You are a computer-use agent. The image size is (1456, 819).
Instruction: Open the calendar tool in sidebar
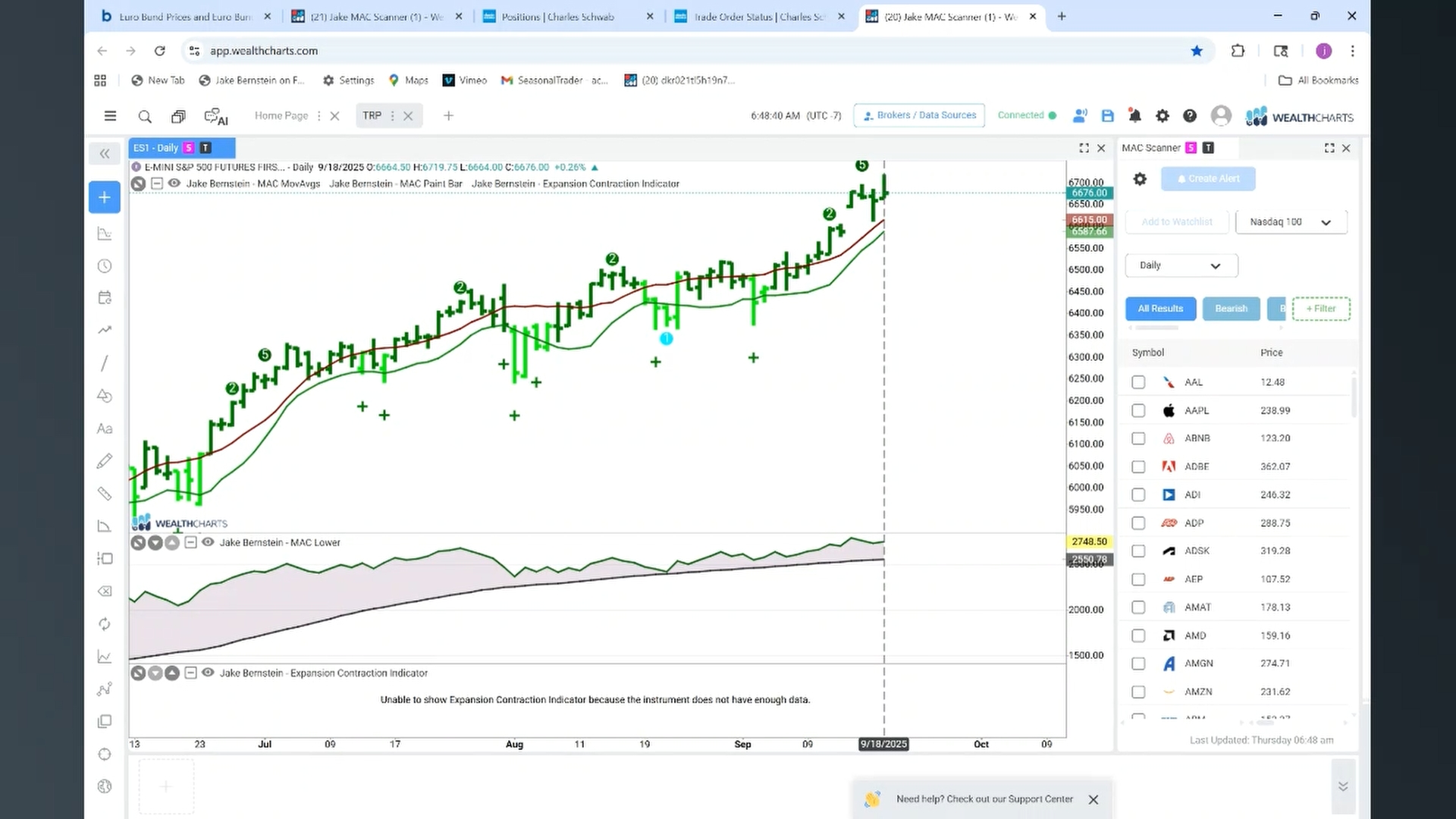(105, 297)
